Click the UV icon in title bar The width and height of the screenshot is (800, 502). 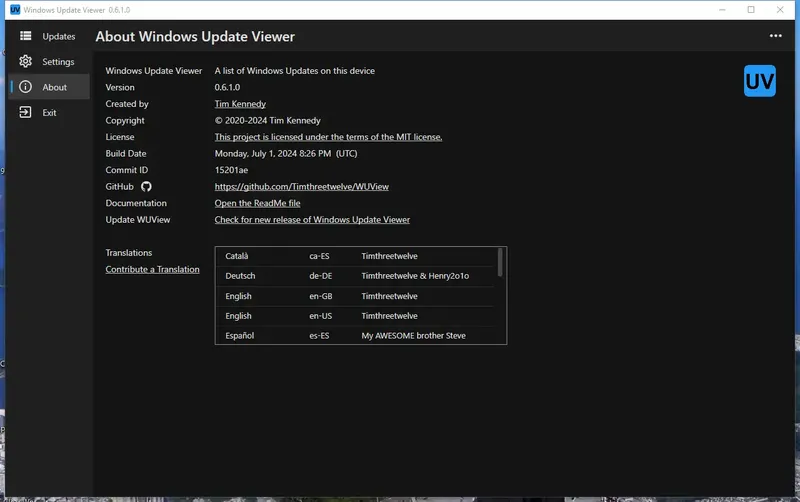(15, 10)
